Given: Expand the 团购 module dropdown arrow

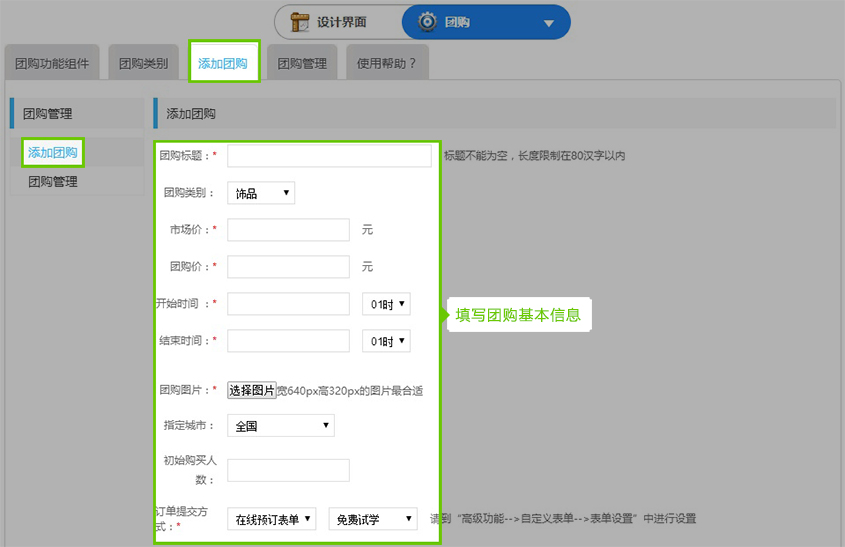Looking at the screenshot, I should click(549, 23).
